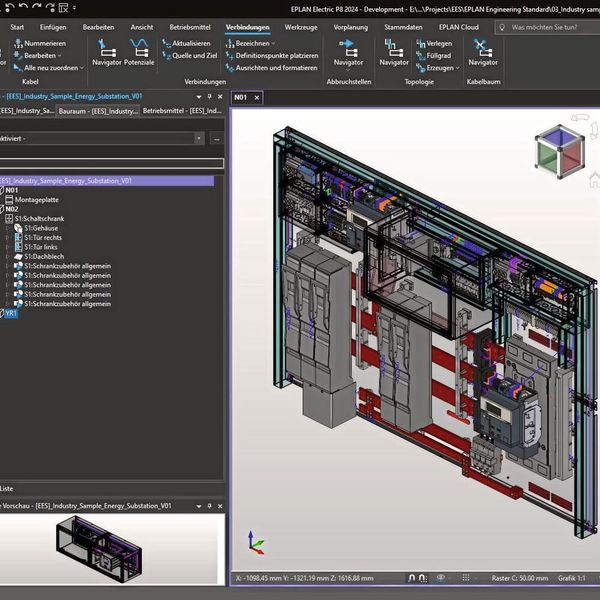Screen dimensions: 600x600
Task: Select the Bauraum navigator tab
Action: pos(98,111)
